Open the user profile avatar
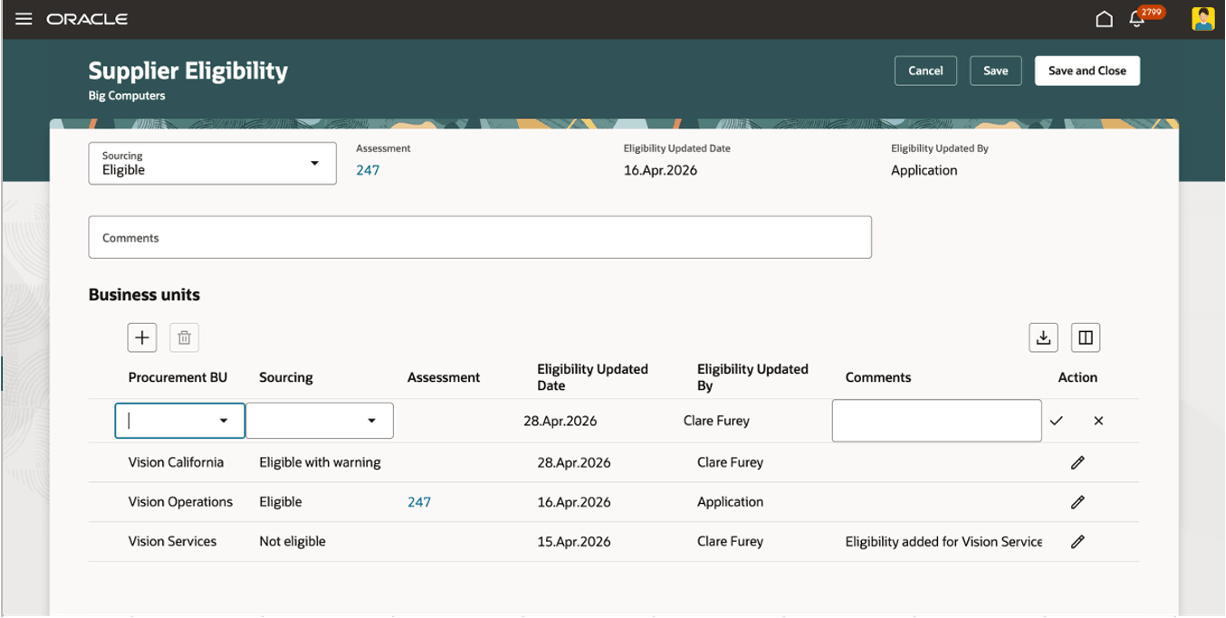The image size is (1226, 618). tap(1203, 19)
